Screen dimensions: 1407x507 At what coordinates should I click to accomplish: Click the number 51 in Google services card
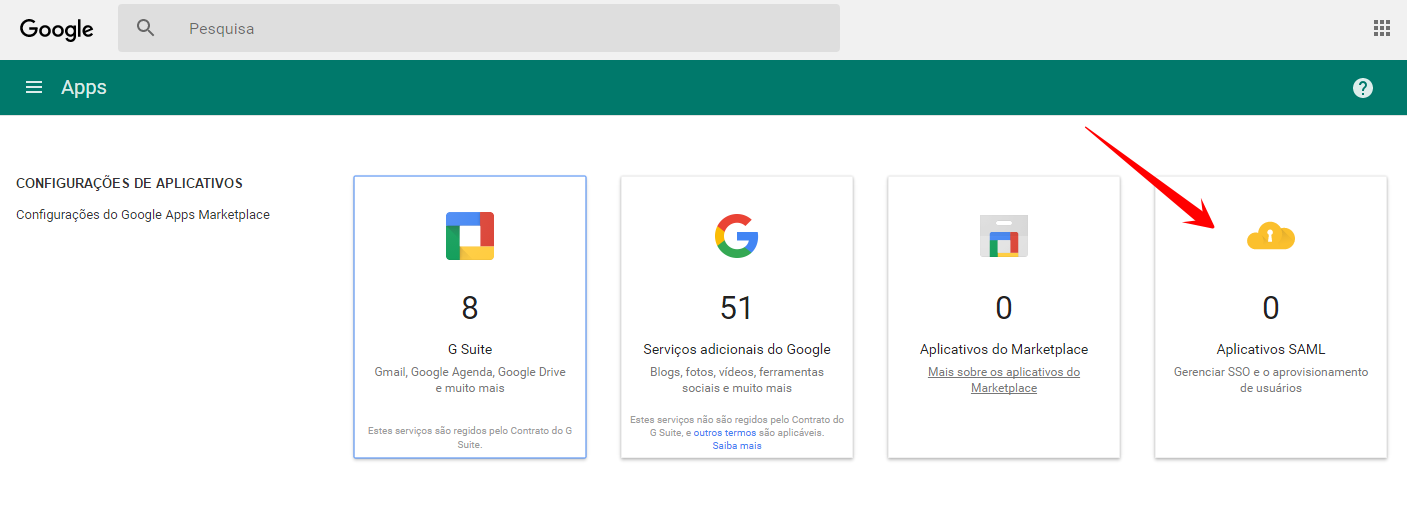click(x=737, y=307)
